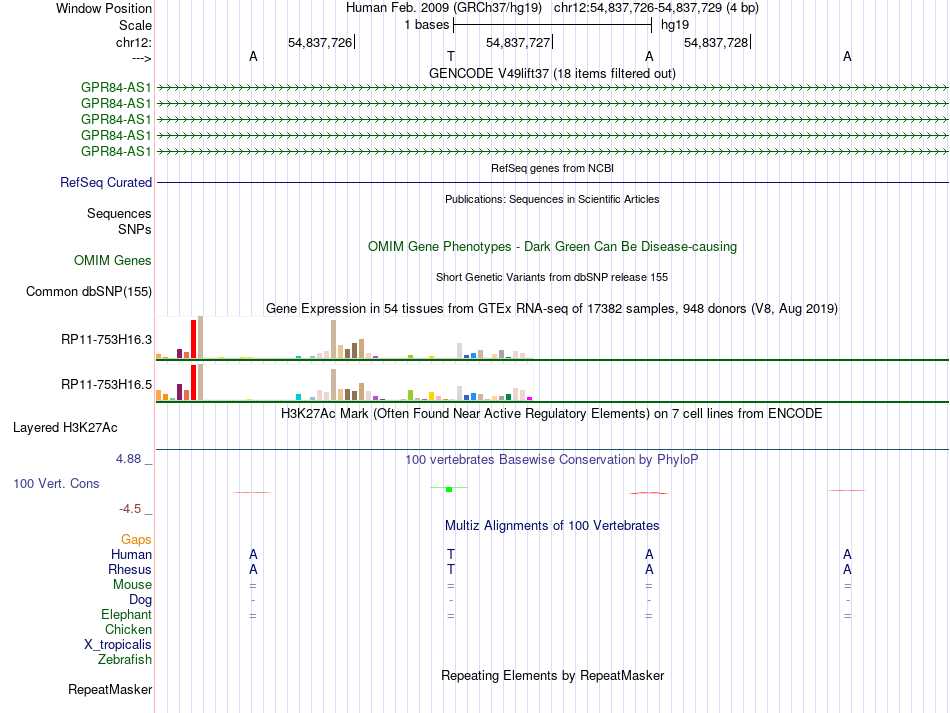
Task: Click the OMIM Genes track label
Action: (x=113, y=260)
